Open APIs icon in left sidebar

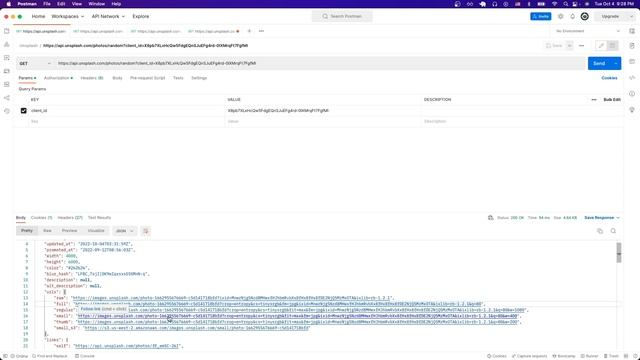[x=7, y=44]
